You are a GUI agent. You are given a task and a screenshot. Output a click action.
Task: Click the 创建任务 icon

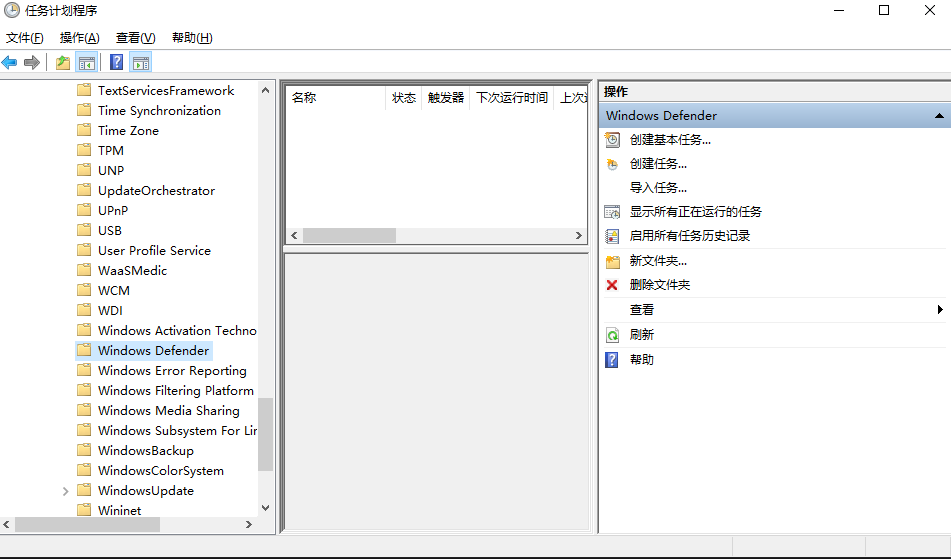point(613,164)
